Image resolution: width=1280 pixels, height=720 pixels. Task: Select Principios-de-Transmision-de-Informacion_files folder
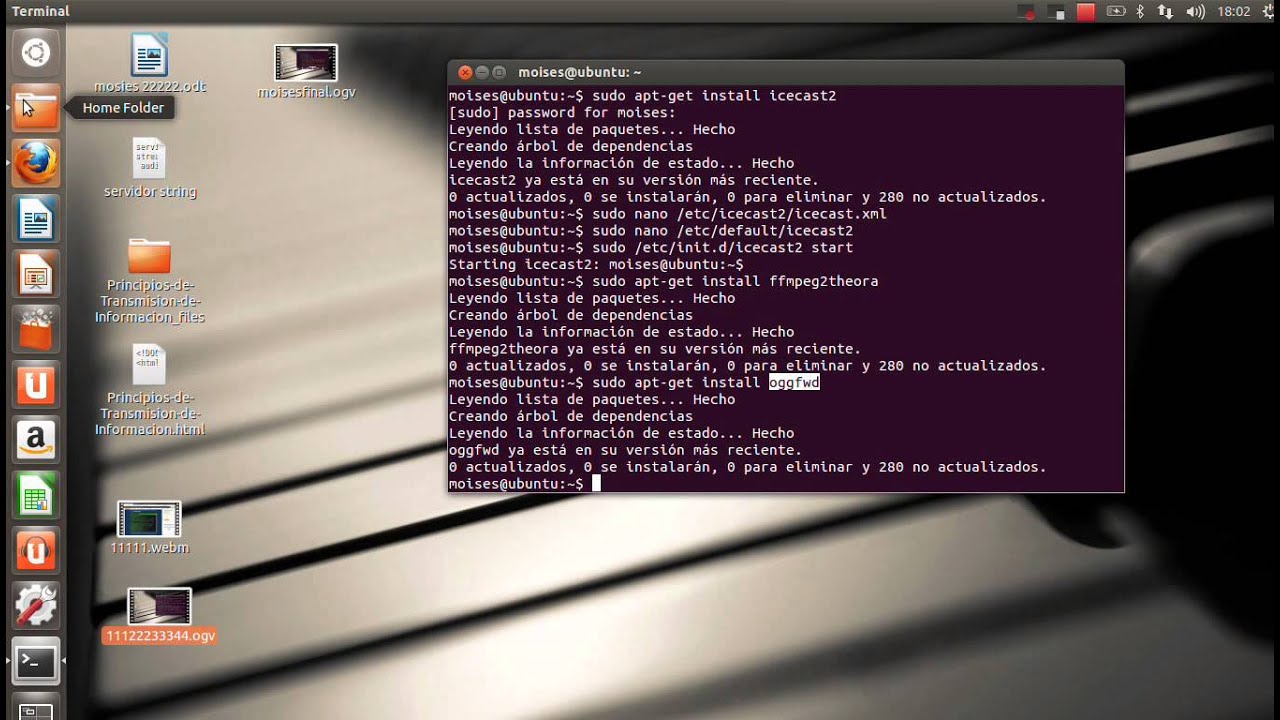(x=150, y=281)
